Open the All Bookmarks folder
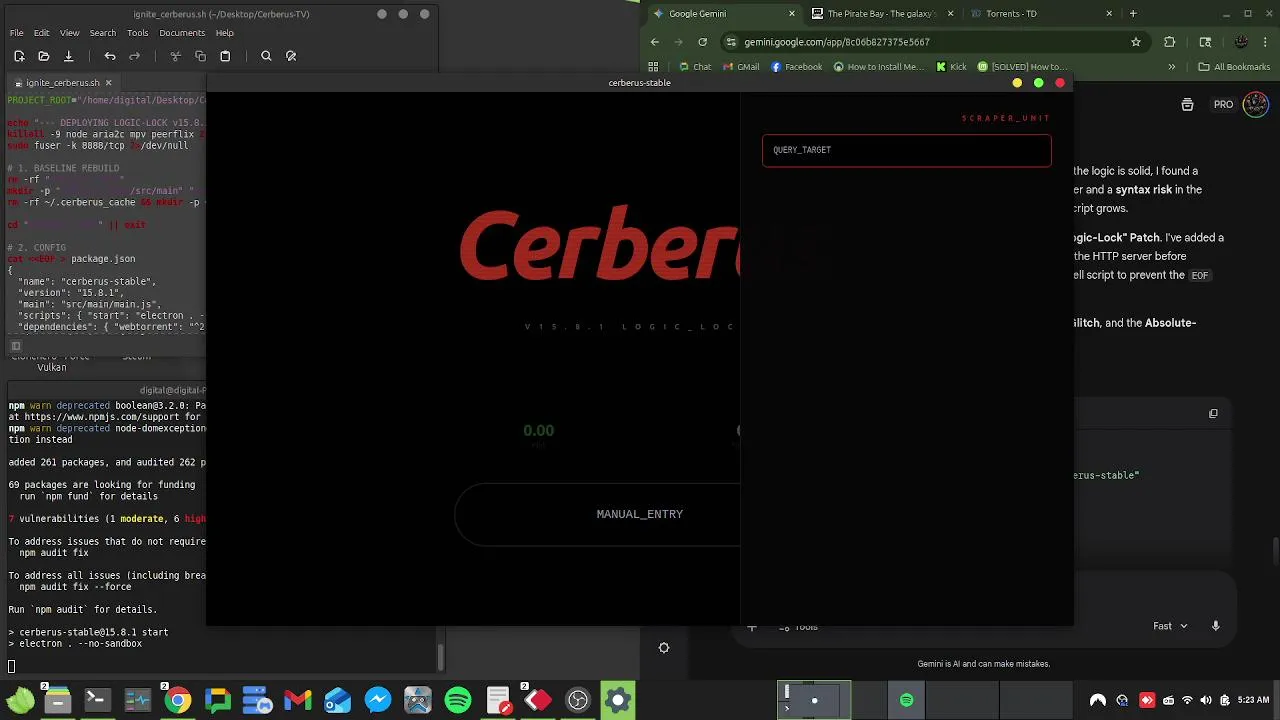1280x720 pixels. (1234, 67)
